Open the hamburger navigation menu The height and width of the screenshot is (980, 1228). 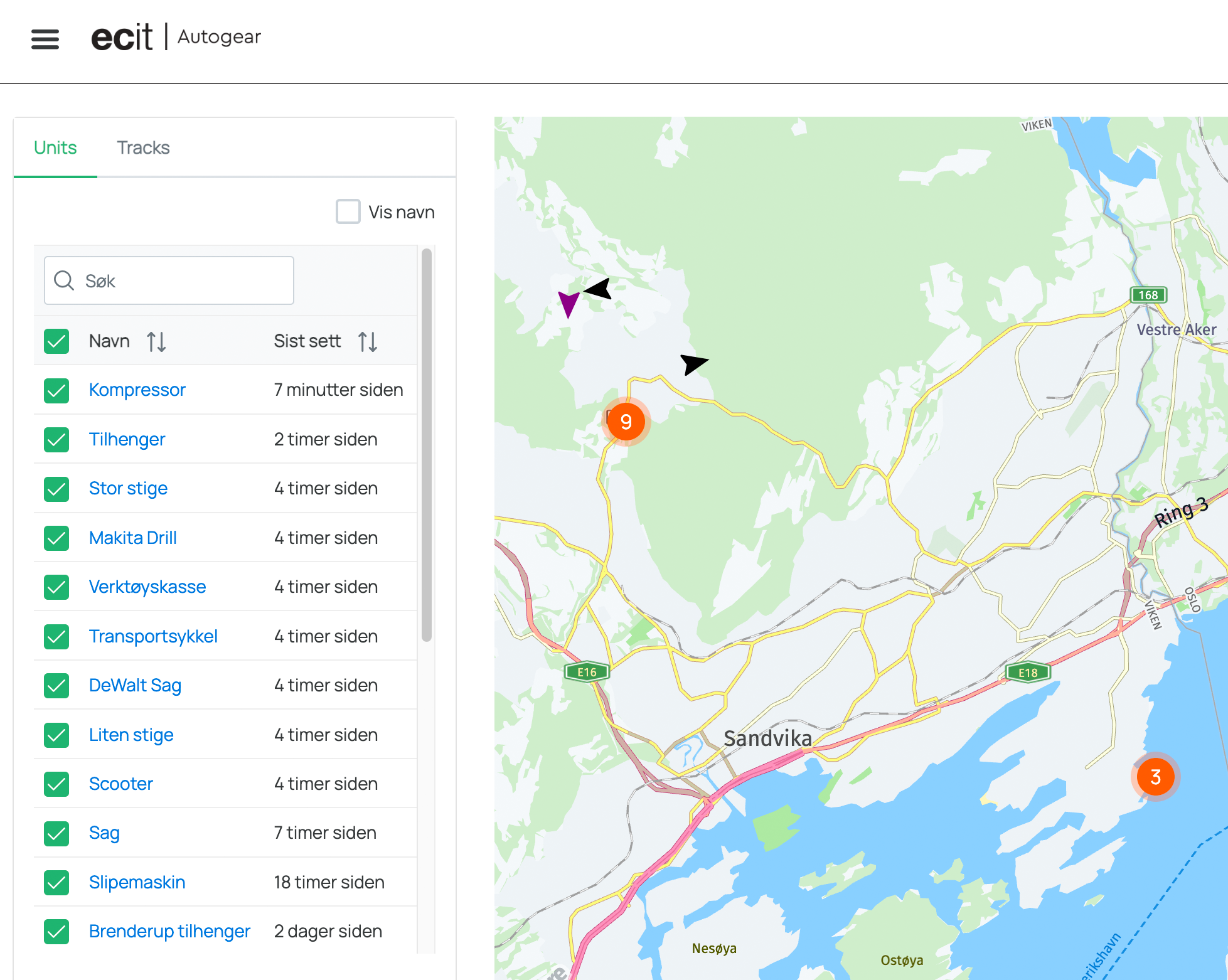pos(45,39)
